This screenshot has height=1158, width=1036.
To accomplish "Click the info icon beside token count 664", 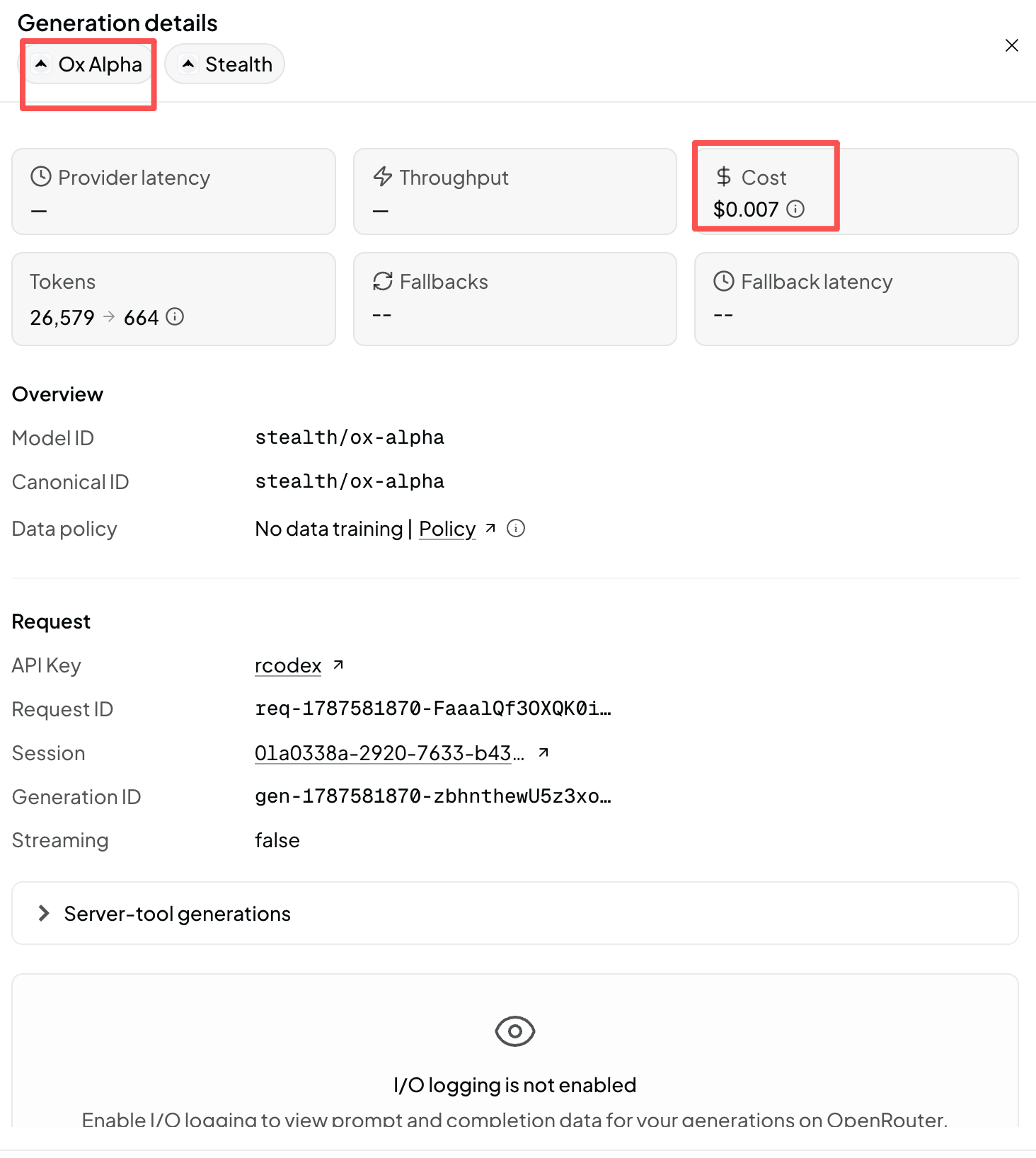I will point(175,316).
